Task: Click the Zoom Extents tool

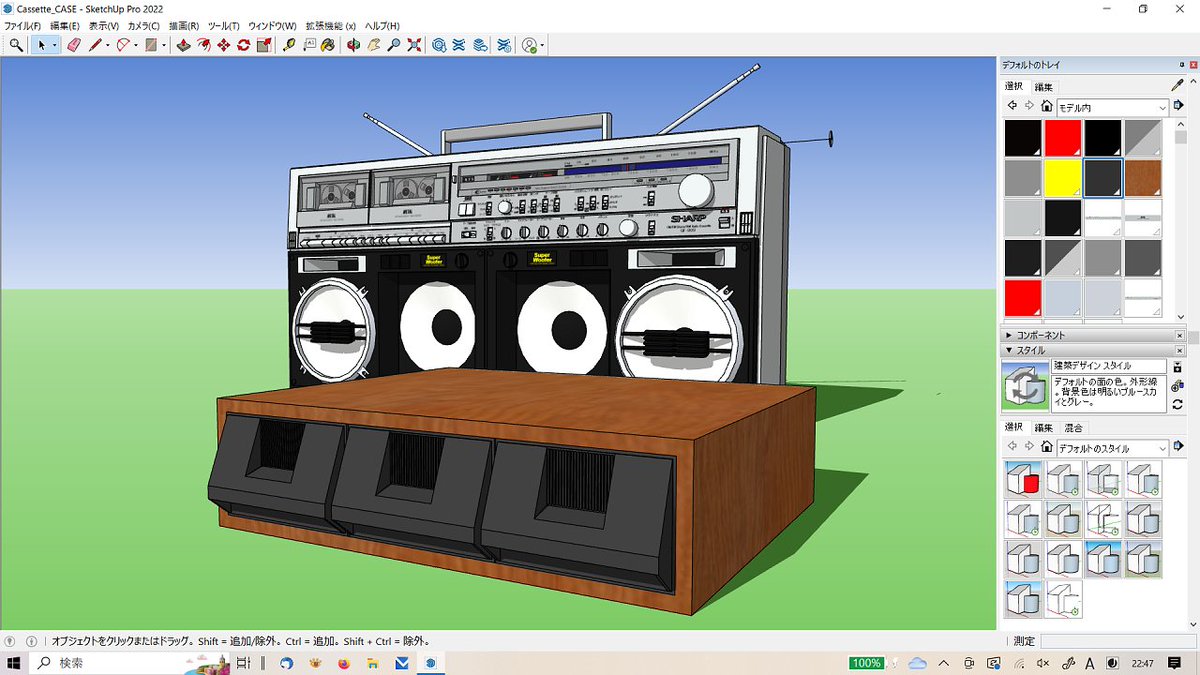Action: coord(414,45)
